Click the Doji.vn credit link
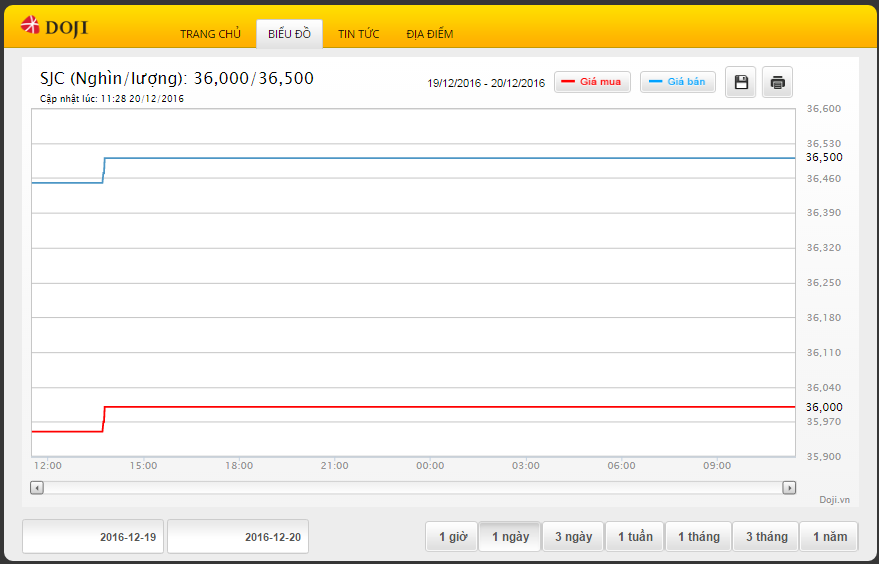This screenshot has height=564, width=879. tap(834, 500)
